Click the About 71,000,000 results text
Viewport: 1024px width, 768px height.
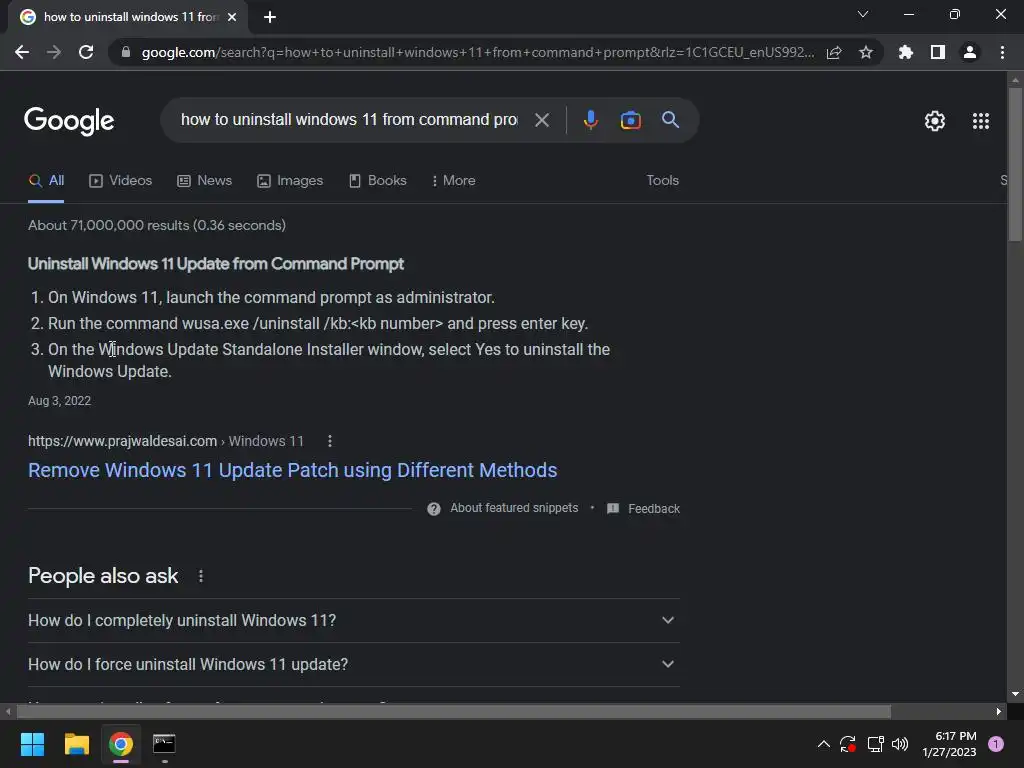(x=157, y=225)
